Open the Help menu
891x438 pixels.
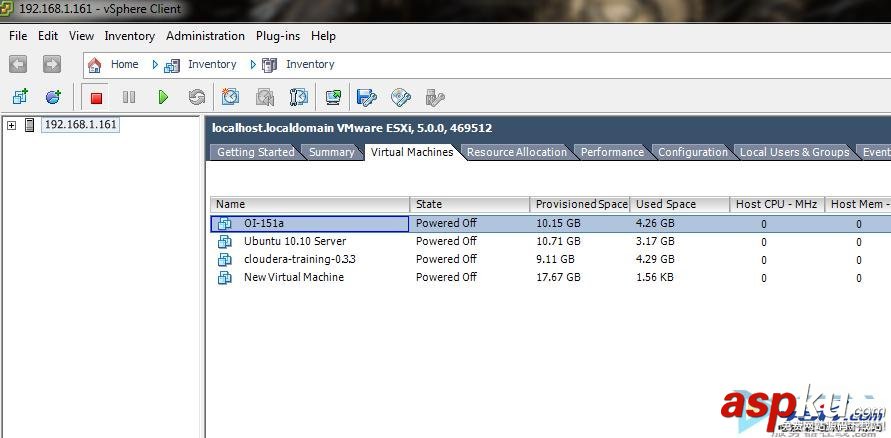coord(323,36)
